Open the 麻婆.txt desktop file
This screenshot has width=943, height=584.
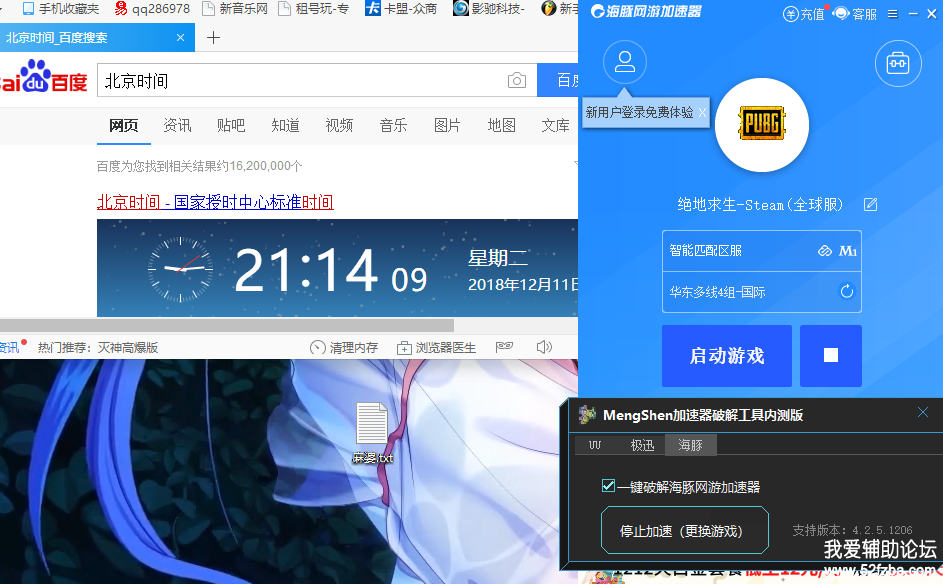(x=372, y=432)
